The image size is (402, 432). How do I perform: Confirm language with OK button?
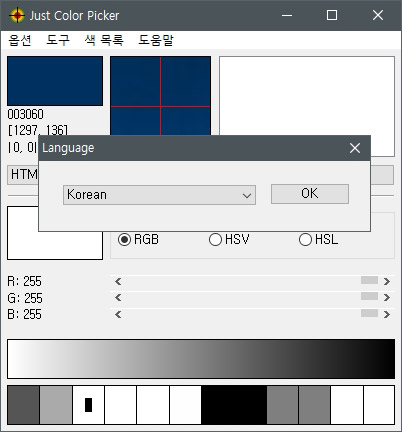tap(310, 194)
